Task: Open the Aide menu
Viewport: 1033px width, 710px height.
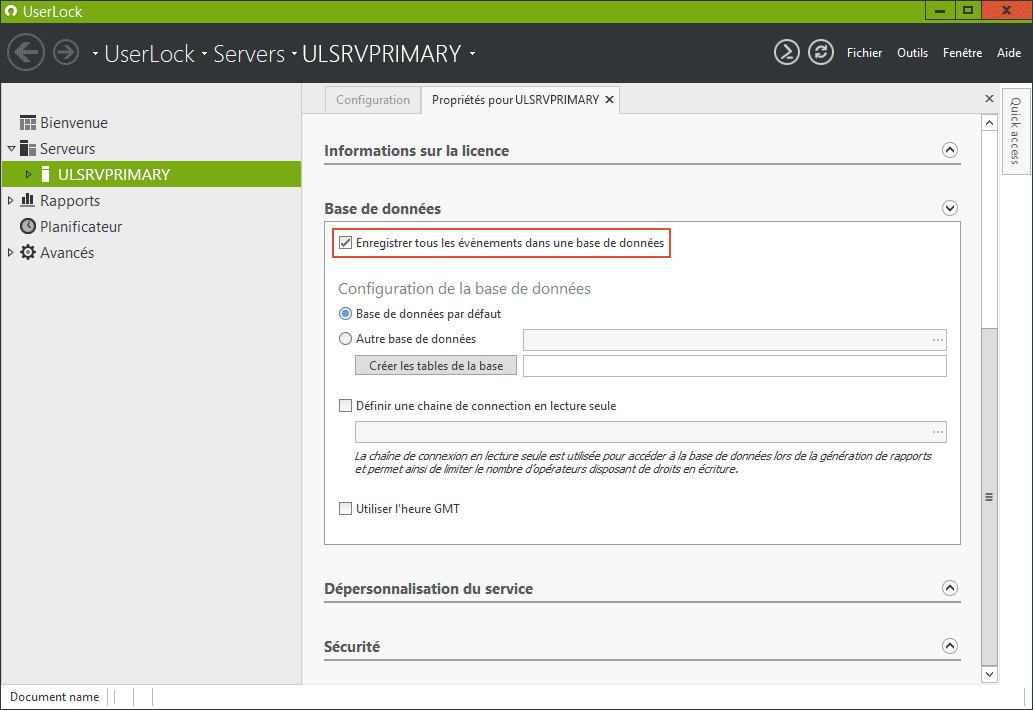Action: click(1009, 53)
